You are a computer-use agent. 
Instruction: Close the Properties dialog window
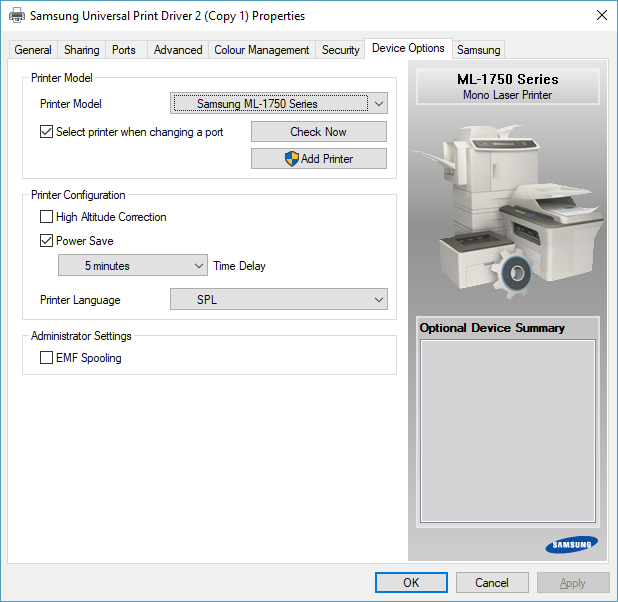pyautogui.click(x=601, y=15)
